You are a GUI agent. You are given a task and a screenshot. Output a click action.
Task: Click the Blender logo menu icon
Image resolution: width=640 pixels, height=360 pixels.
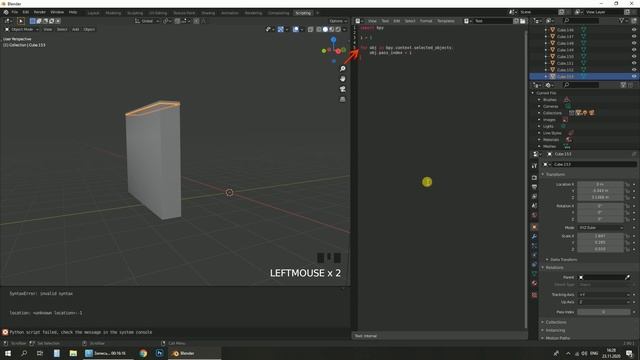(6, 12)
